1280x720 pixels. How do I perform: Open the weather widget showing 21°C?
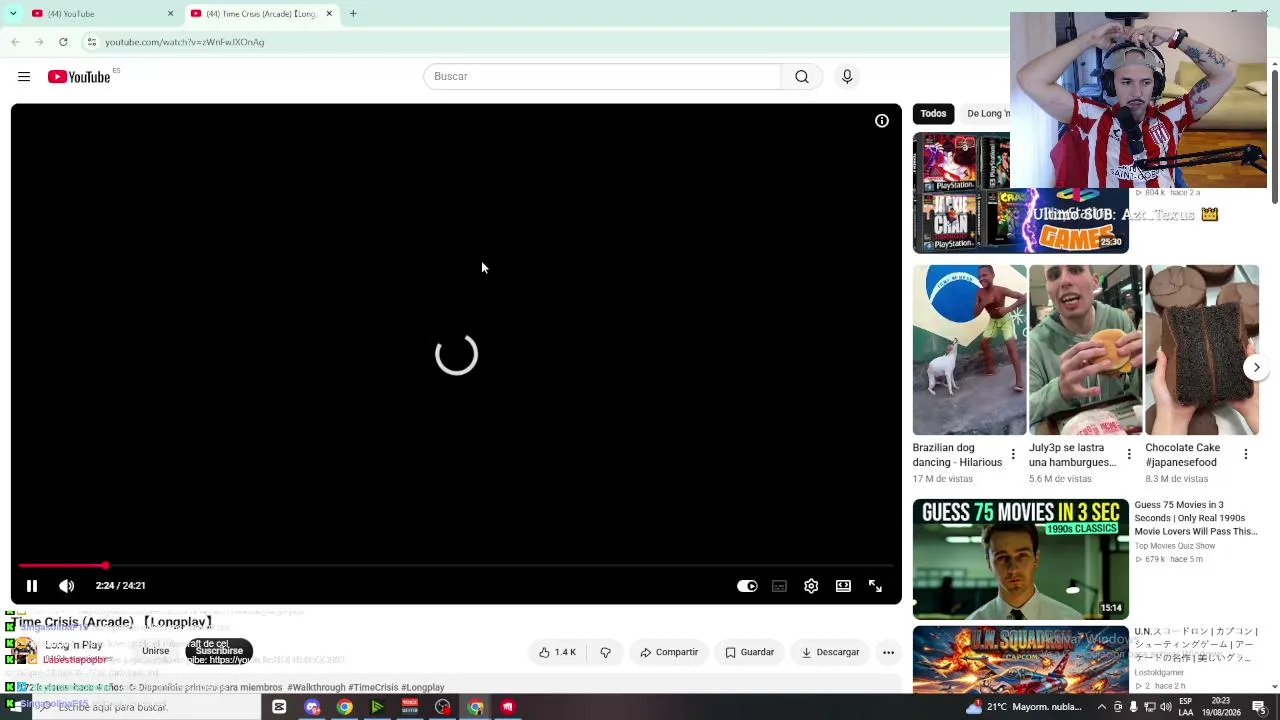[1023, 707]
